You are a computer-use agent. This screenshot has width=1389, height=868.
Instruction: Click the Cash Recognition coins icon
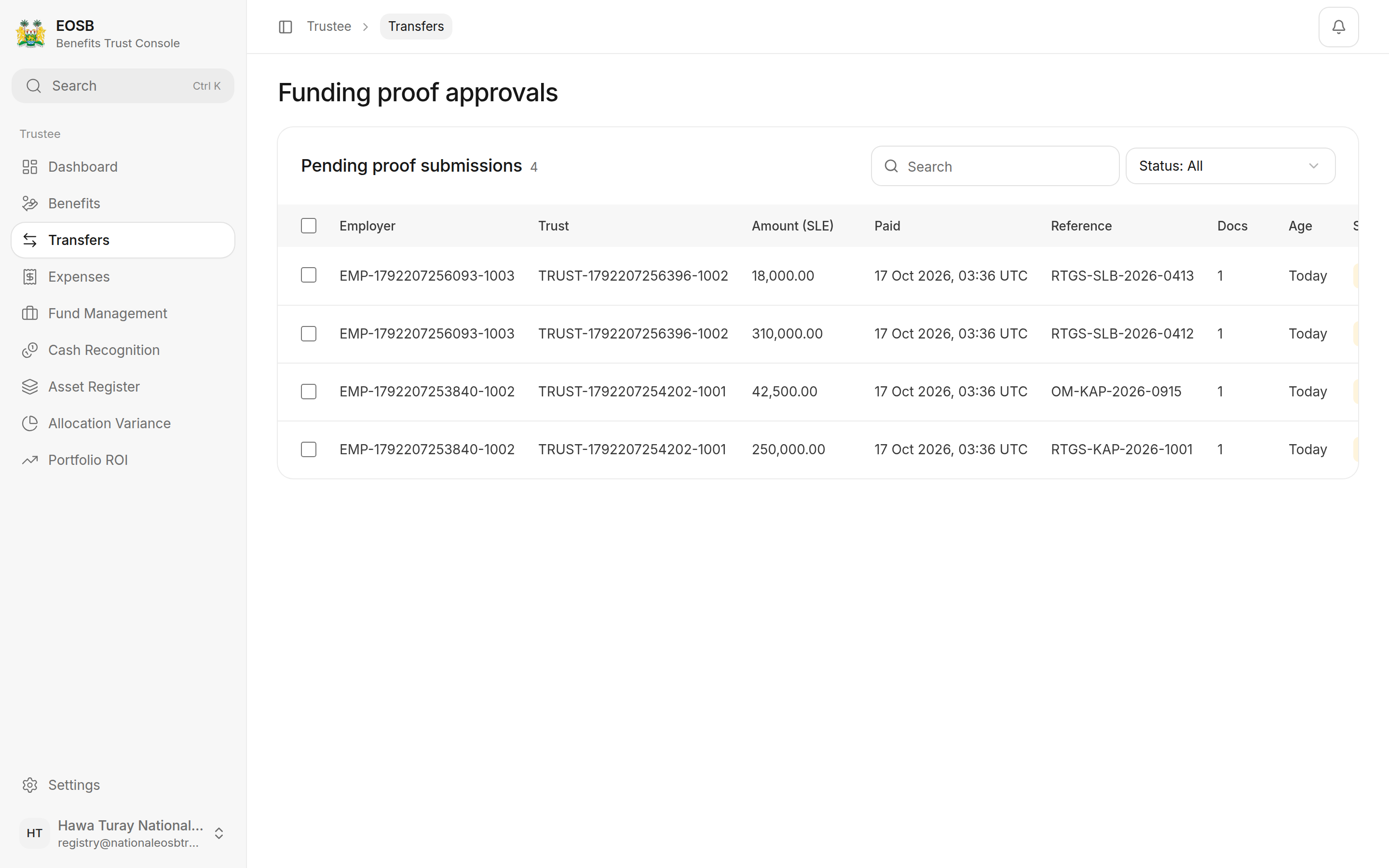pos(30,350)
